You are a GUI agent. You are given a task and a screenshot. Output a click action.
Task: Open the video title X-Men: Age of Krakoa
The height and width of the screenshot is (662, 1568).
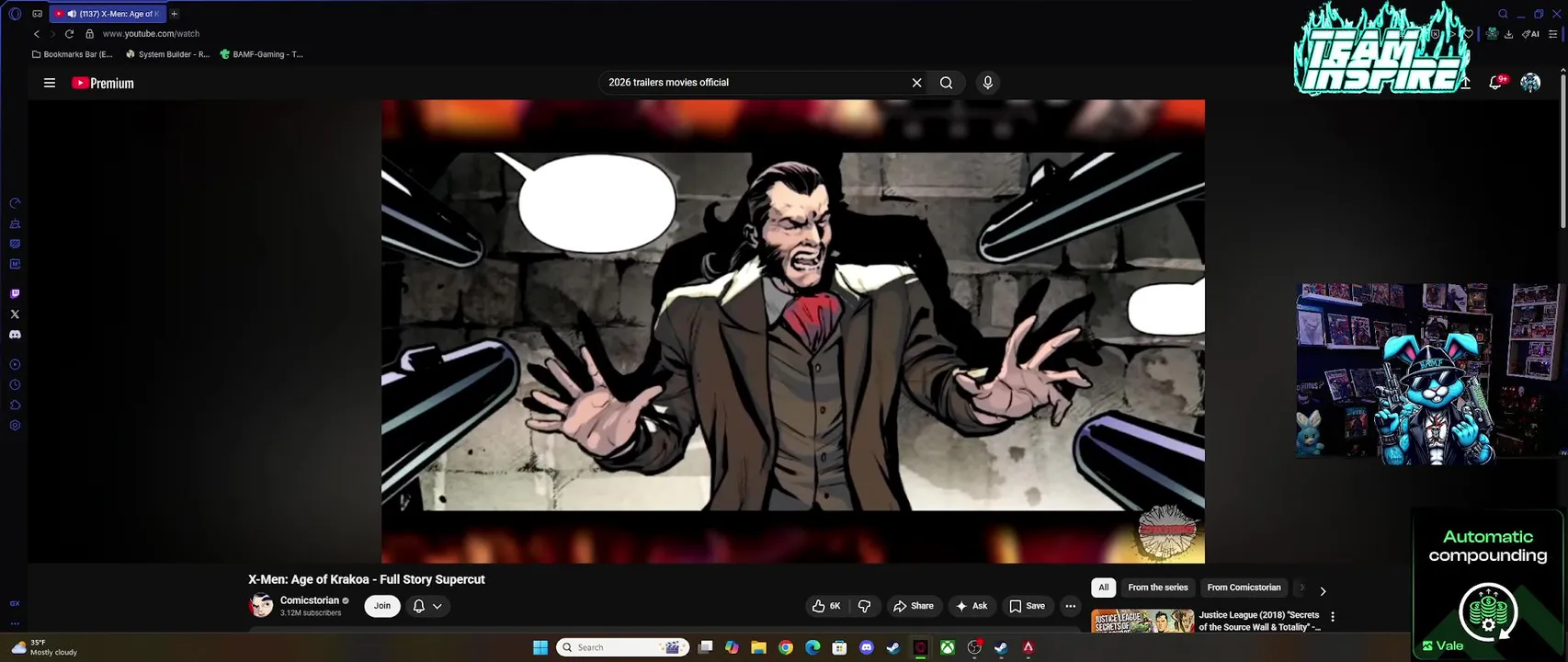point(366,579)
